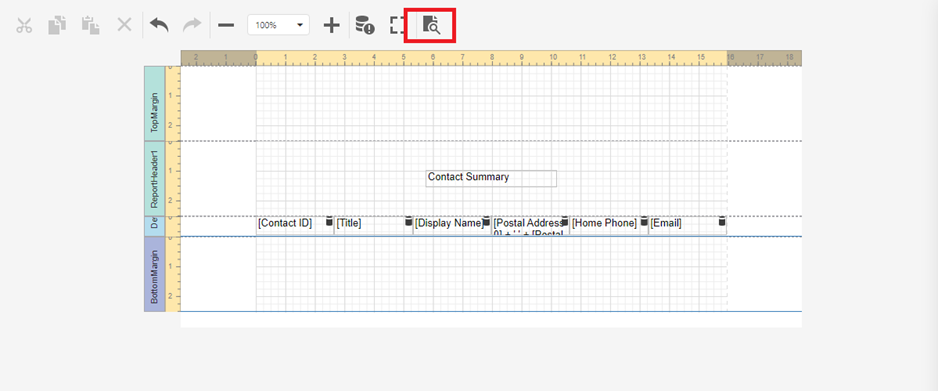
Task: Click the Delete X icon
Action: point(124,25)
